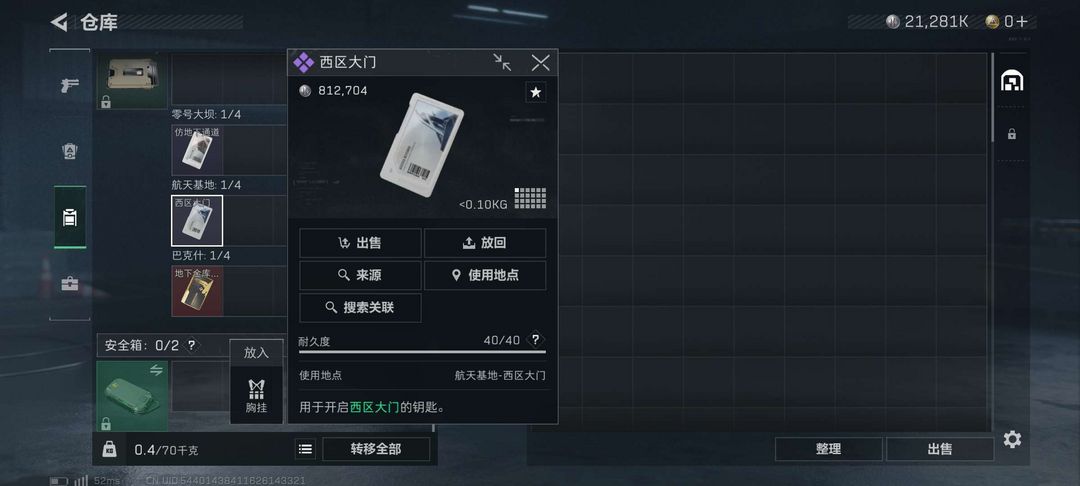Go back using the warehouse arrow
1080x486 pixels.
[x=59, y=22]
